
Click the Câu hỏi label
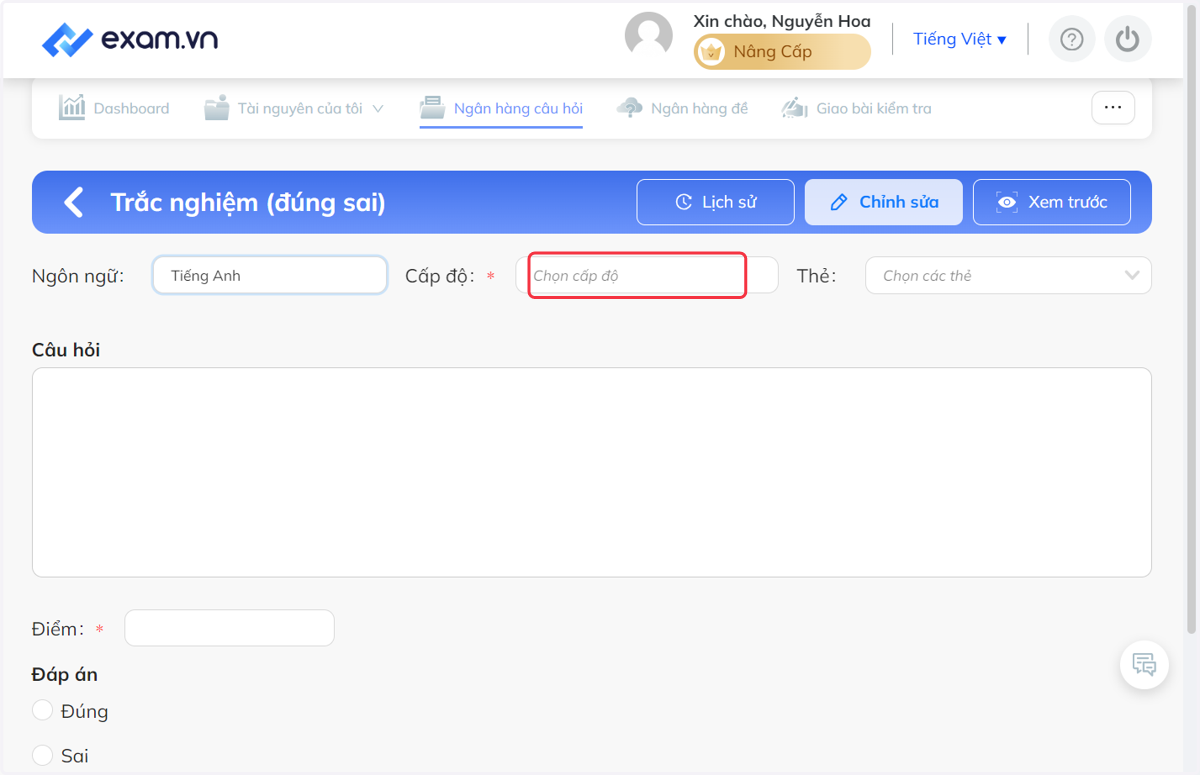66,350
